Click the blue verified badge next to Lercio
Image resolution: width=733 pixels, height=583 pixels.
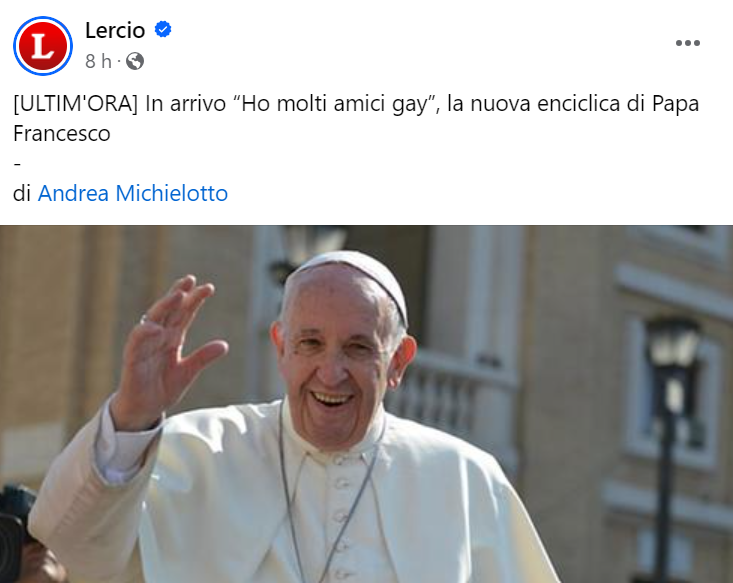[163, 30]
